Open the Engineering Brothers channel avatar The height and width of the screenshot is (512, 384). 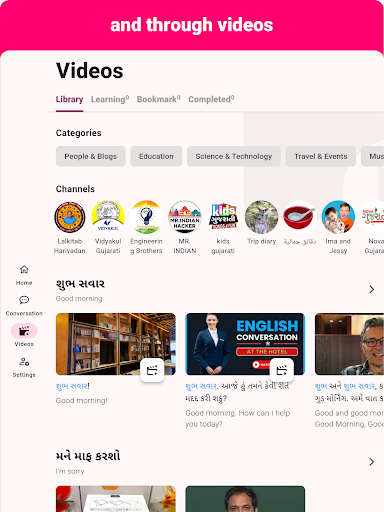click(146, 217)
